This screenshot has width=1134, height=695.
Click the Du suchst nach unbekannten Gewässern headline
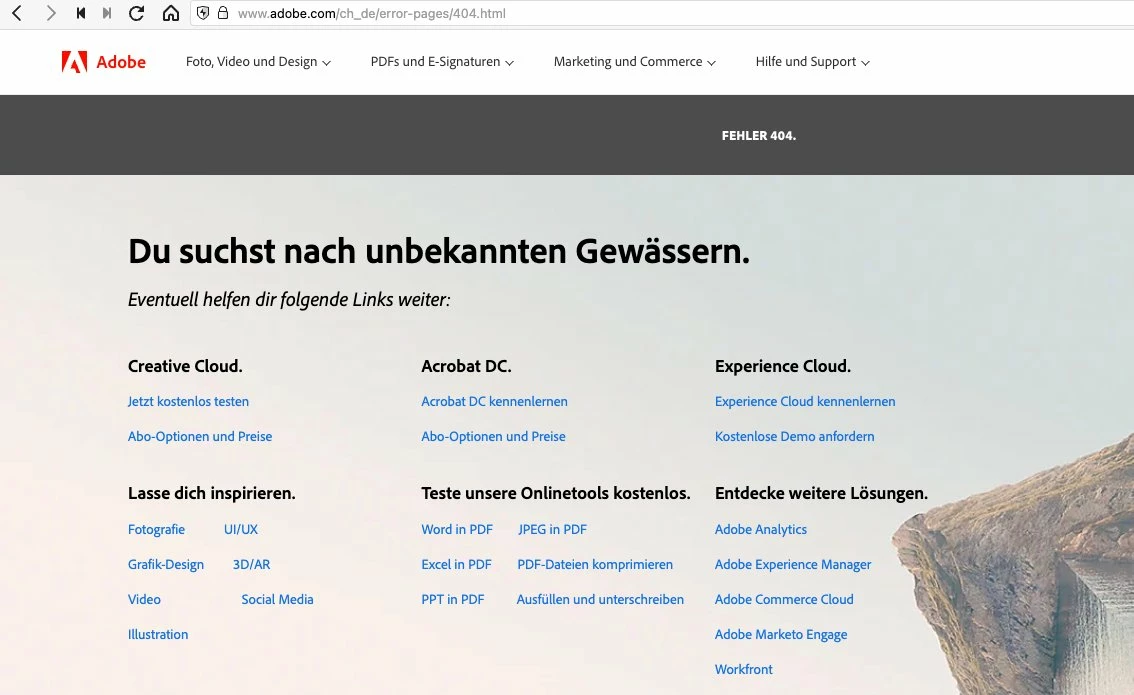pos(439,251)
